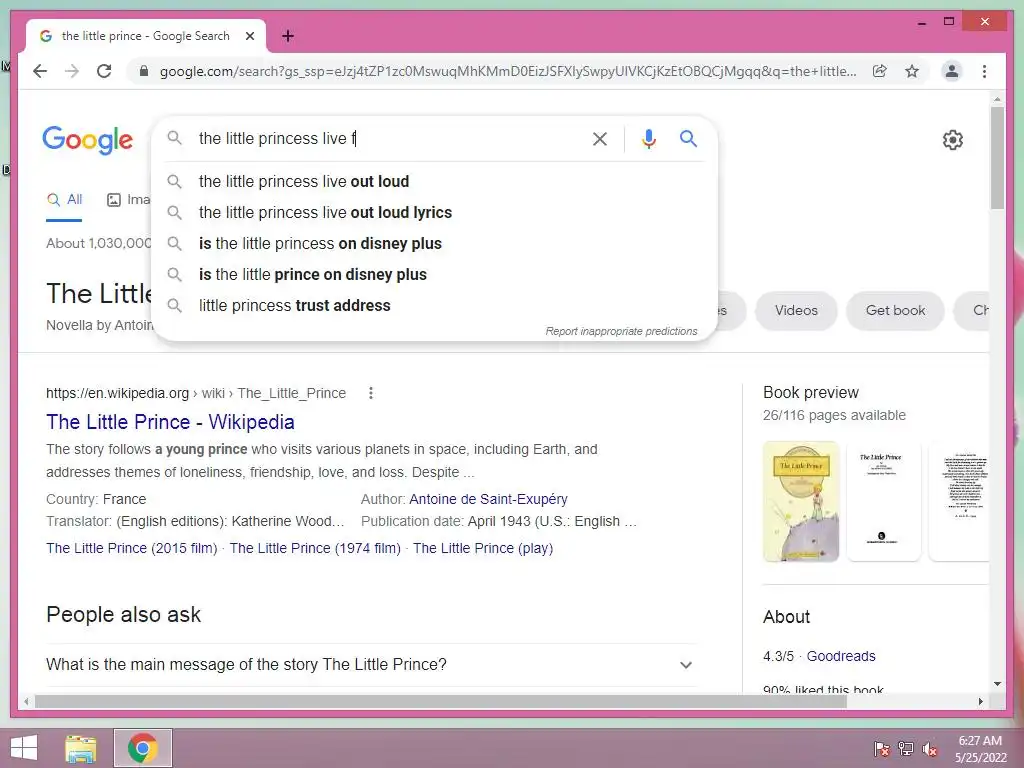Click the horizontal scrollbar thumb
Screen dimensions: 1024x768
tap(440, 702)
